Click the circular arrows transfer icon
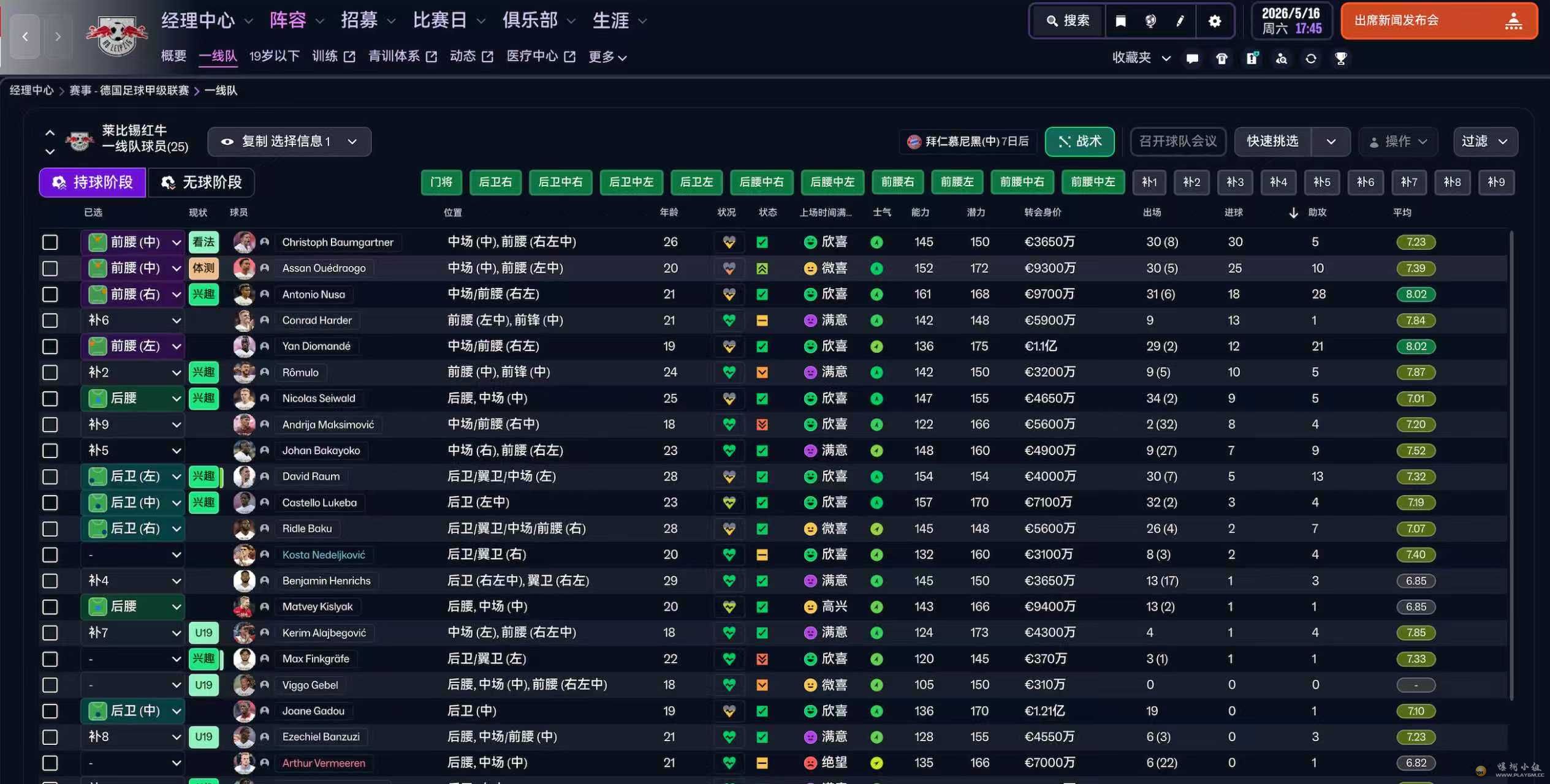Viewport: 1550px width, 784px height. click(1310, 59)
